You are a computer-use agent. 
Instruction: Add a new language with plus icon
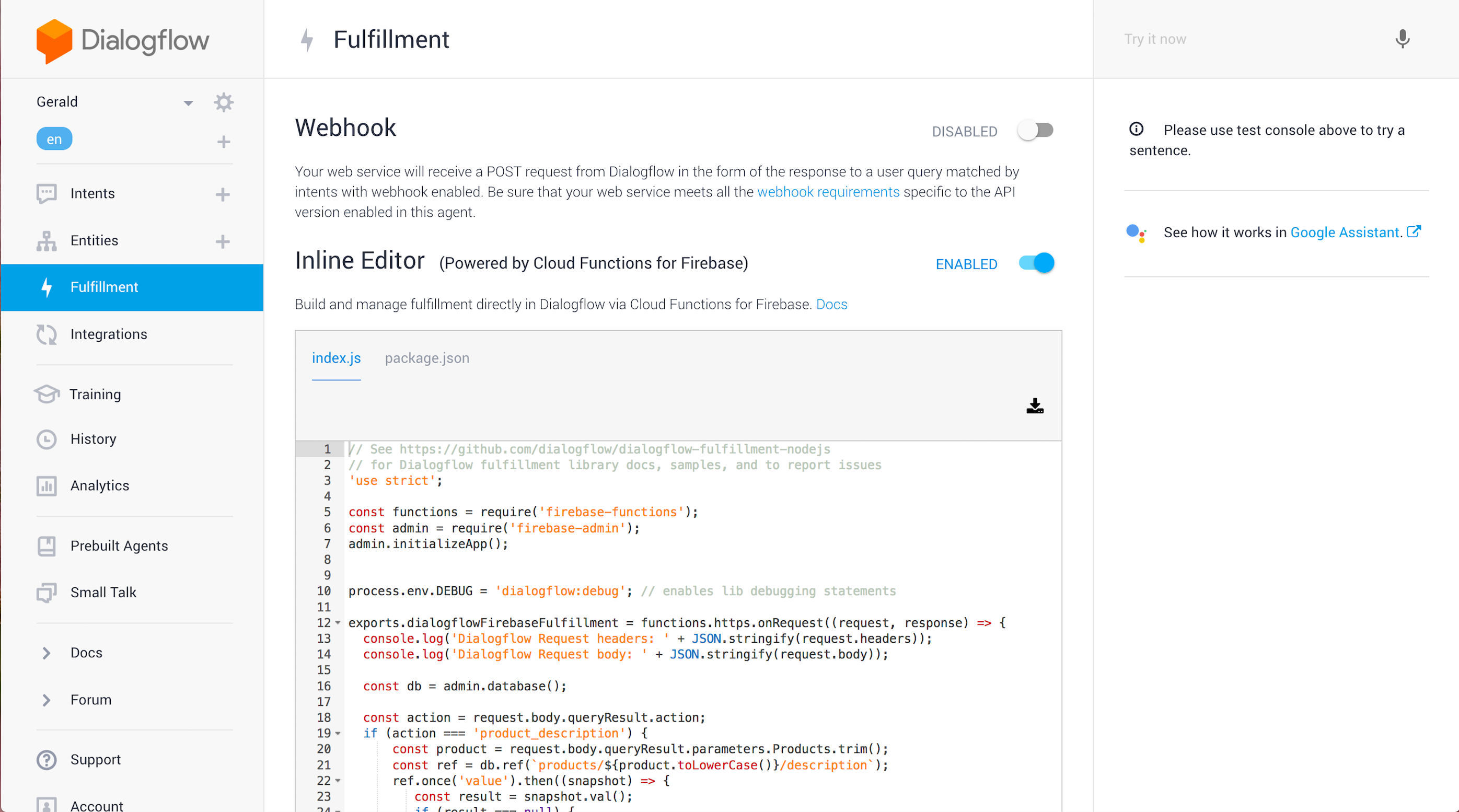tap(224, 142)
